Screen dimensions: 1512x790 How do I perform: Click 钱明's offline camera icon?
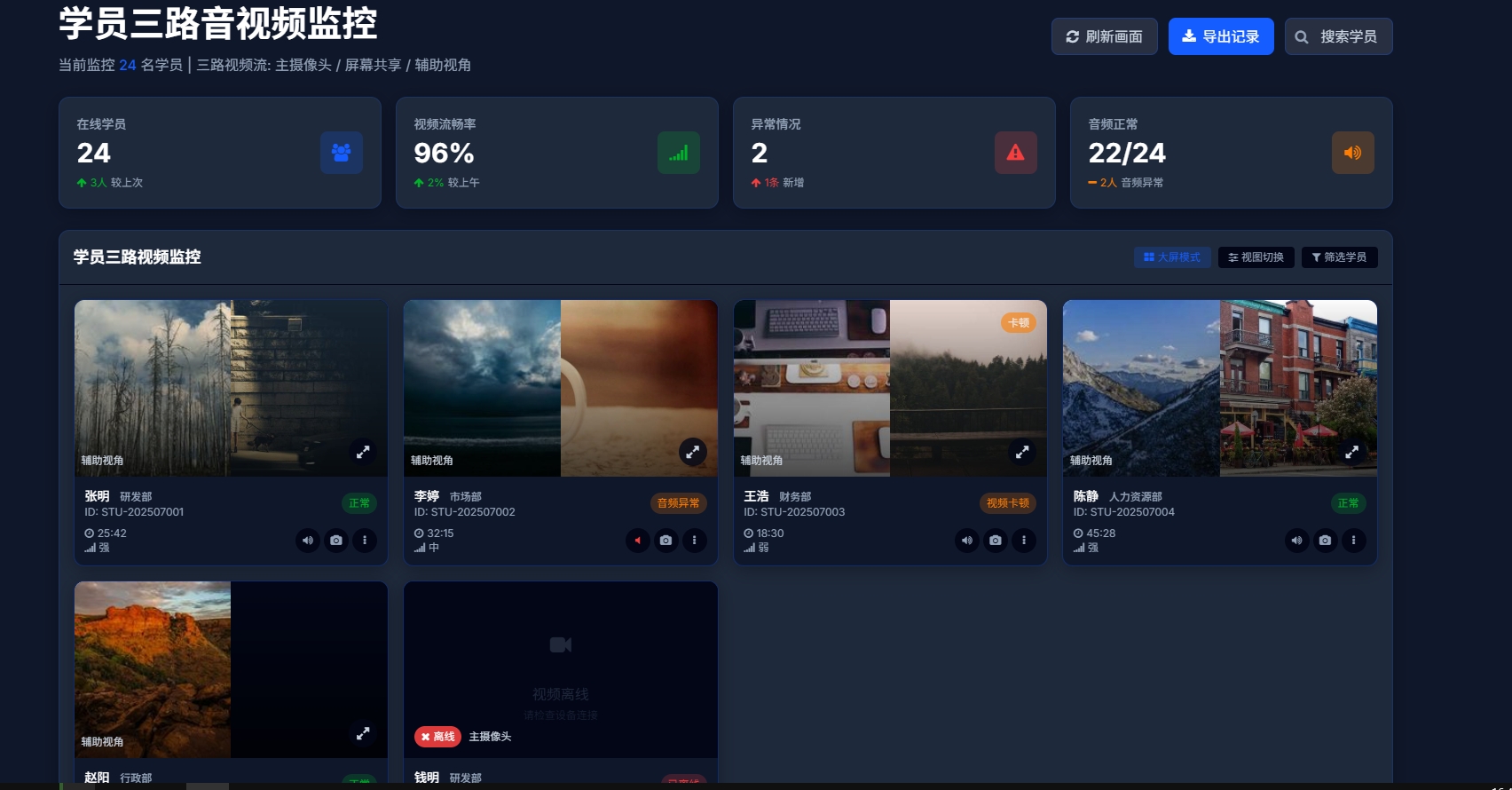coord(561,644)
